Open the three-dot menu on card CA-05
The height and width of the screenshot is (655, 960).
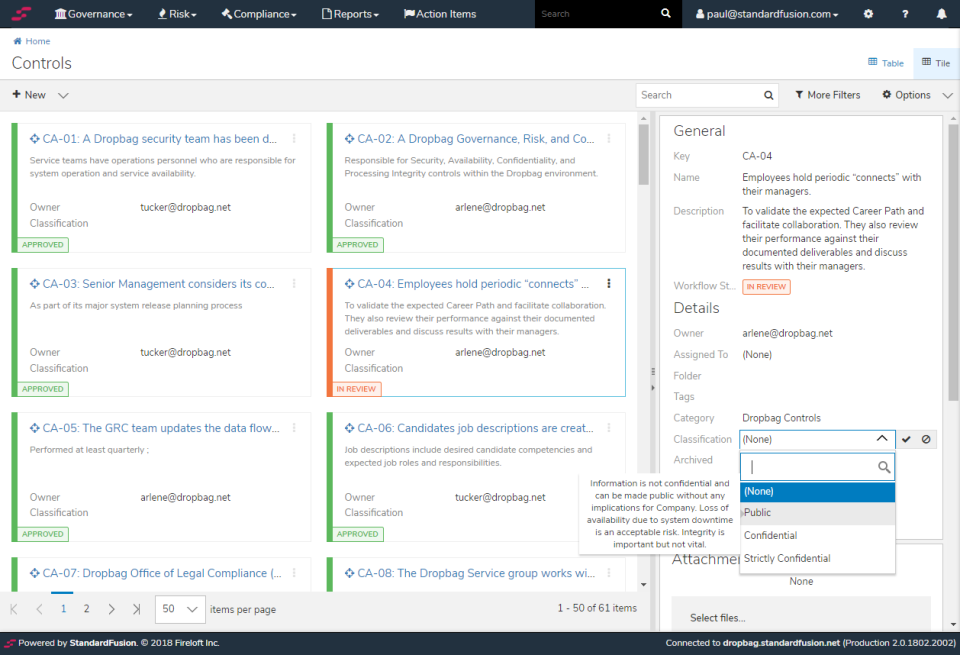(294, 428)
